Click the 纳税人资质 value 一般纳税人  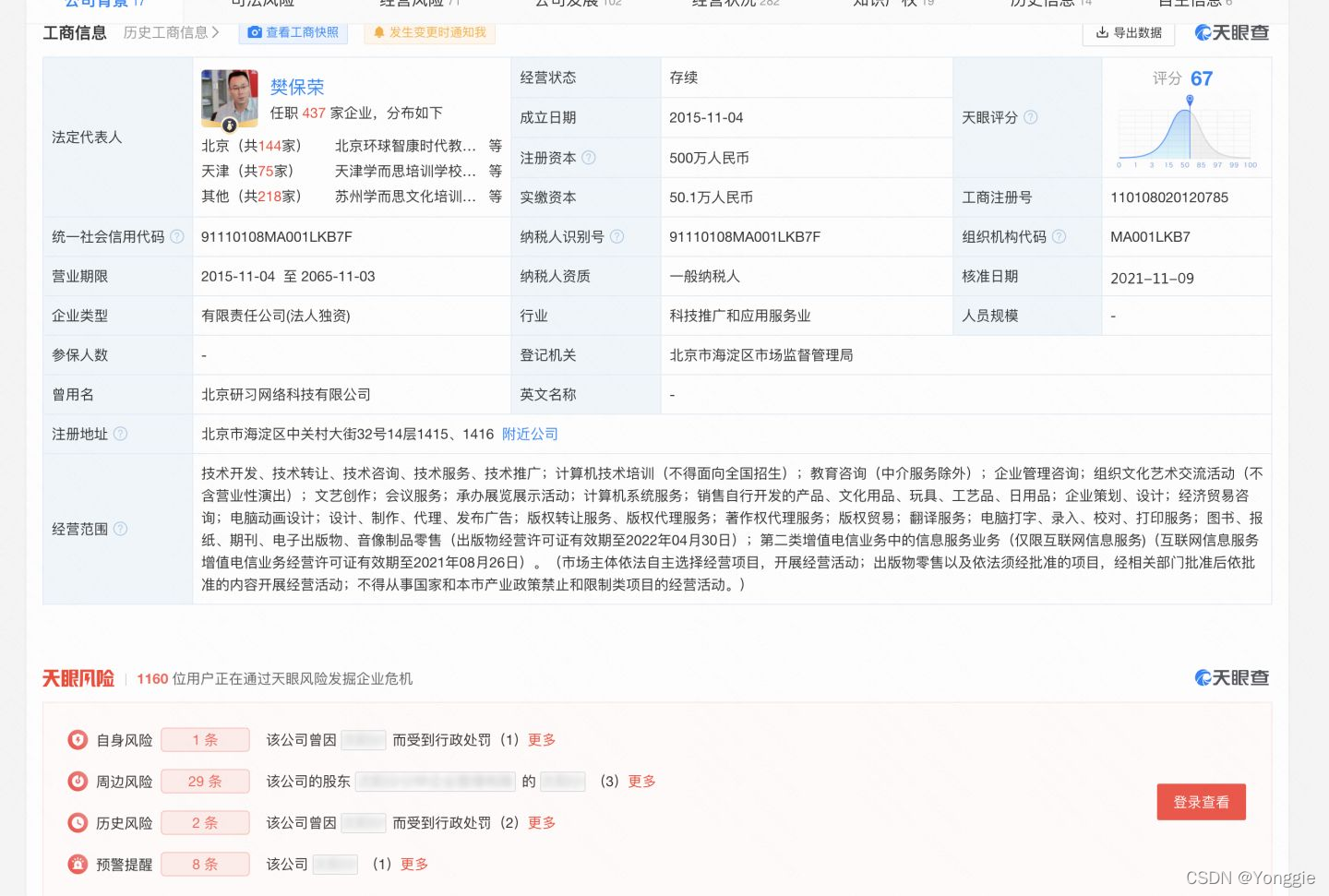[x=704, y=276]
